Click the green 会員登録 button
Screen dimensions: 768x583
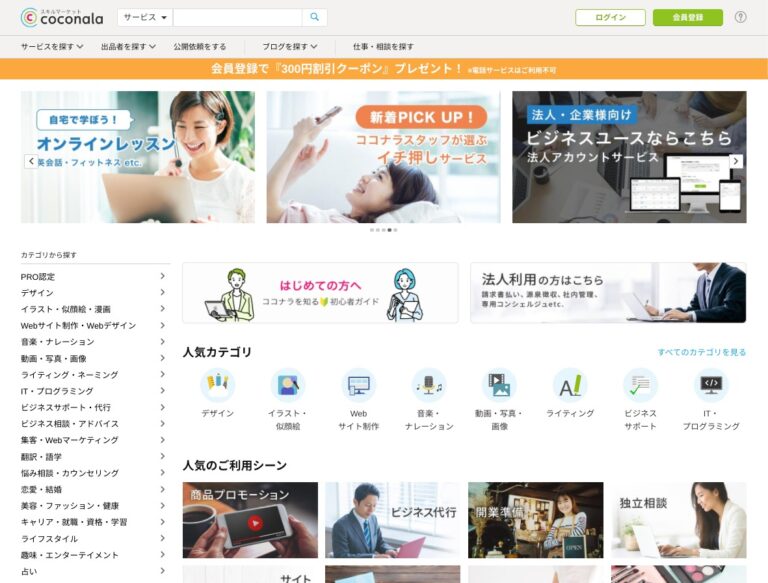pyautogui.click(x=688, y=17)
